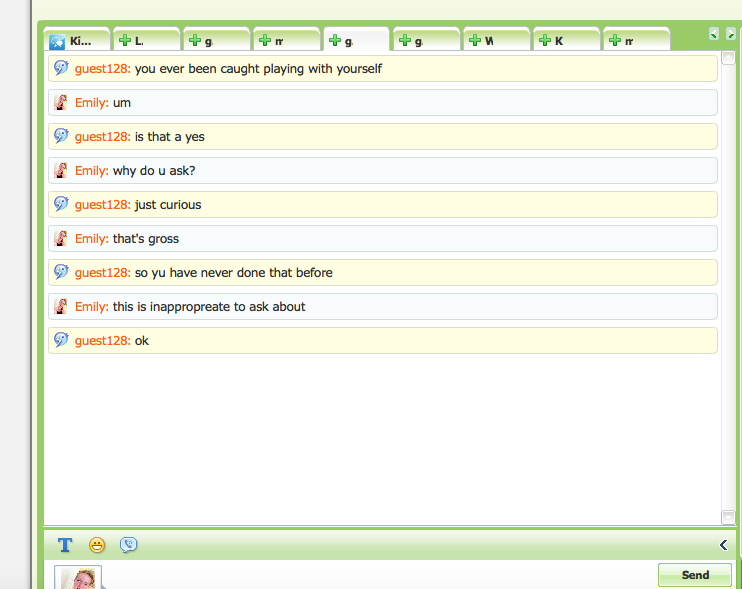The height and width of the screenshot is (589, 742).
Task: Show later tabs with the right arrow
Action: click(x=730, y=34)
